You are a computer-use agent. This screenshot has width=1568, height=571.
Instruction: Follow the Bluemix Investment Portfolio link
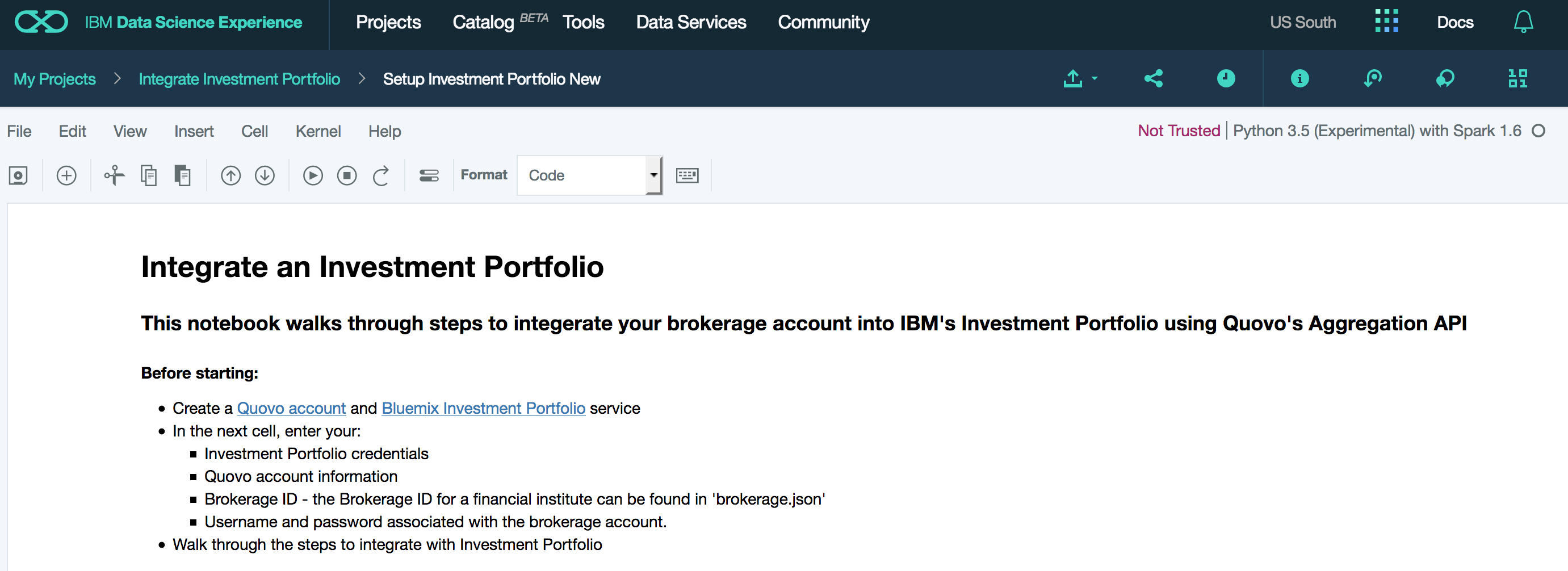coord(483,408)
